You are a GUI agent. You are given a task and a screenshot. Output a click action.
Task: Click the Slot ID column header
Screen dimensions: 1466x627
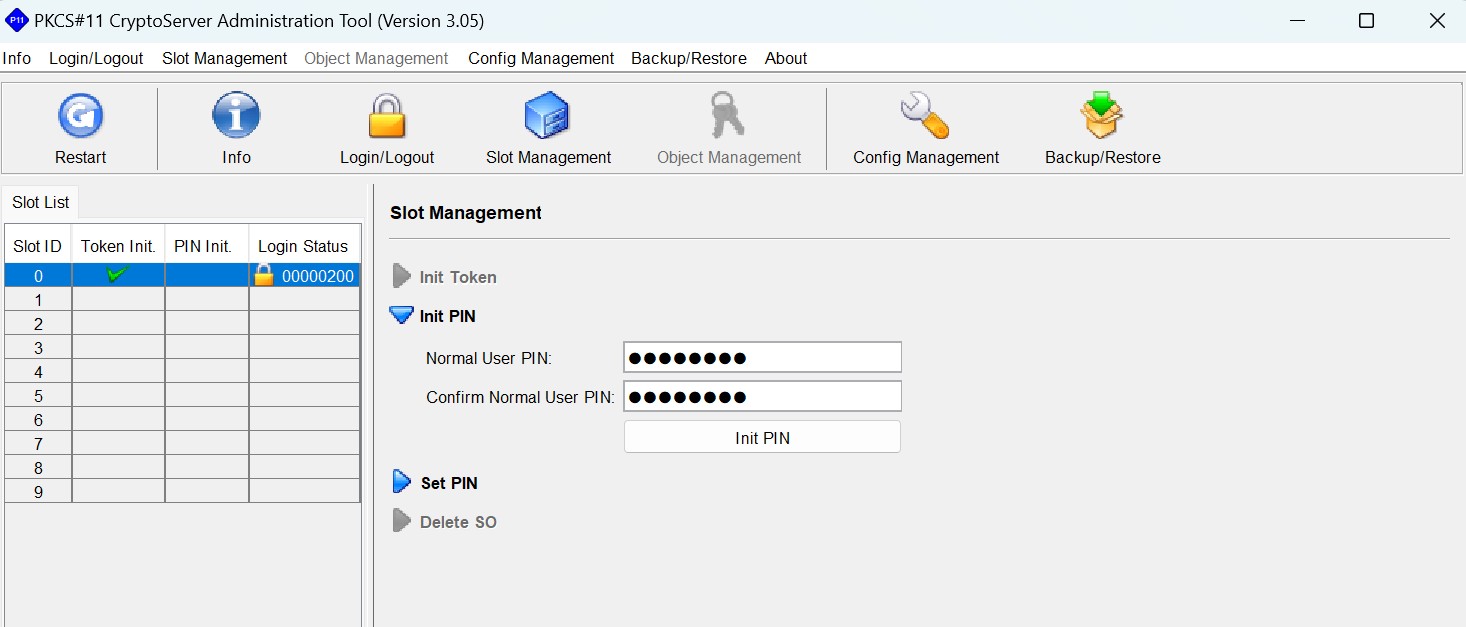38,246
